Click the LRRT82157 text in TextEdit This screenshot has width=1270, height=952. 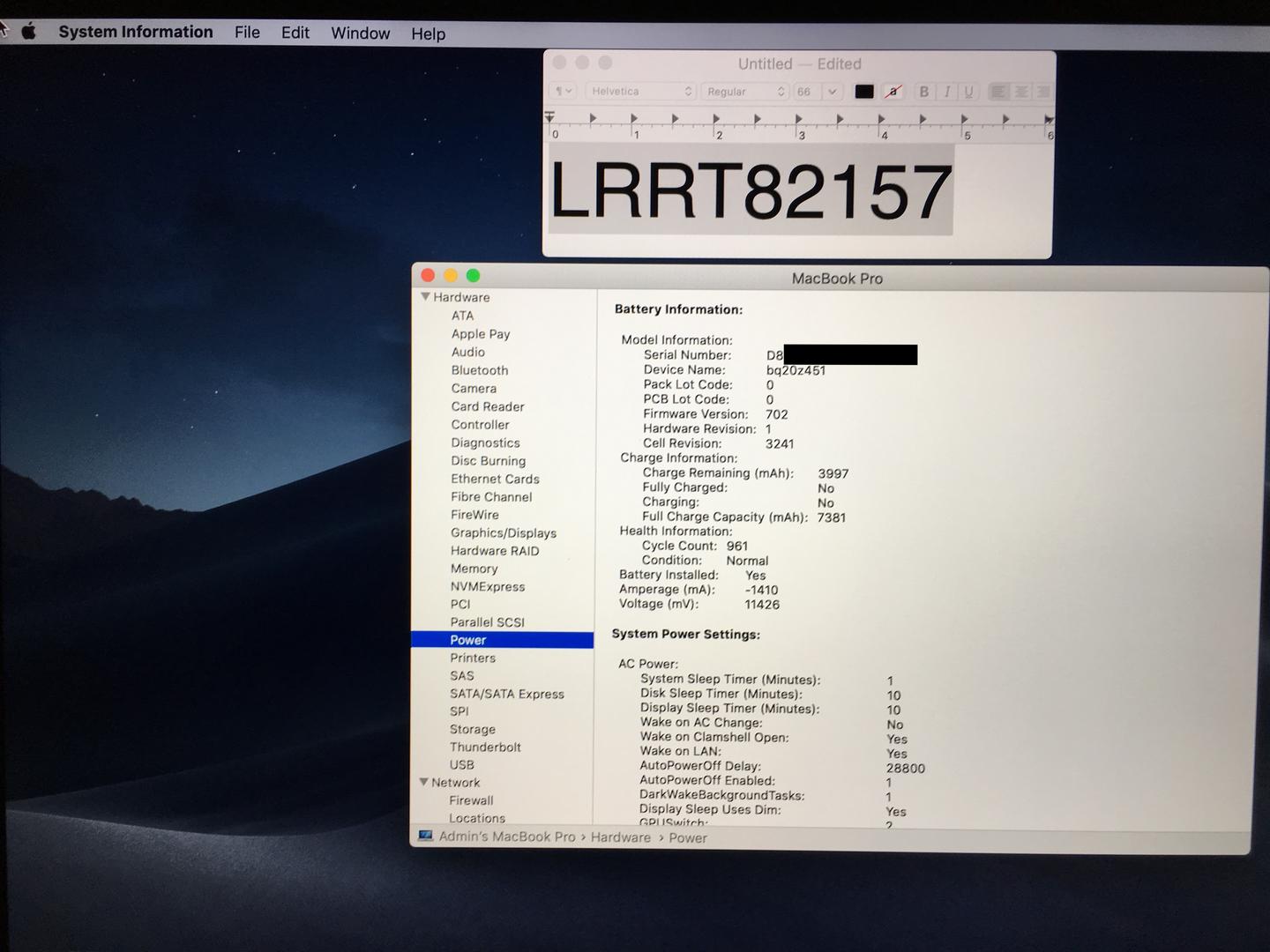pos(751,191)
